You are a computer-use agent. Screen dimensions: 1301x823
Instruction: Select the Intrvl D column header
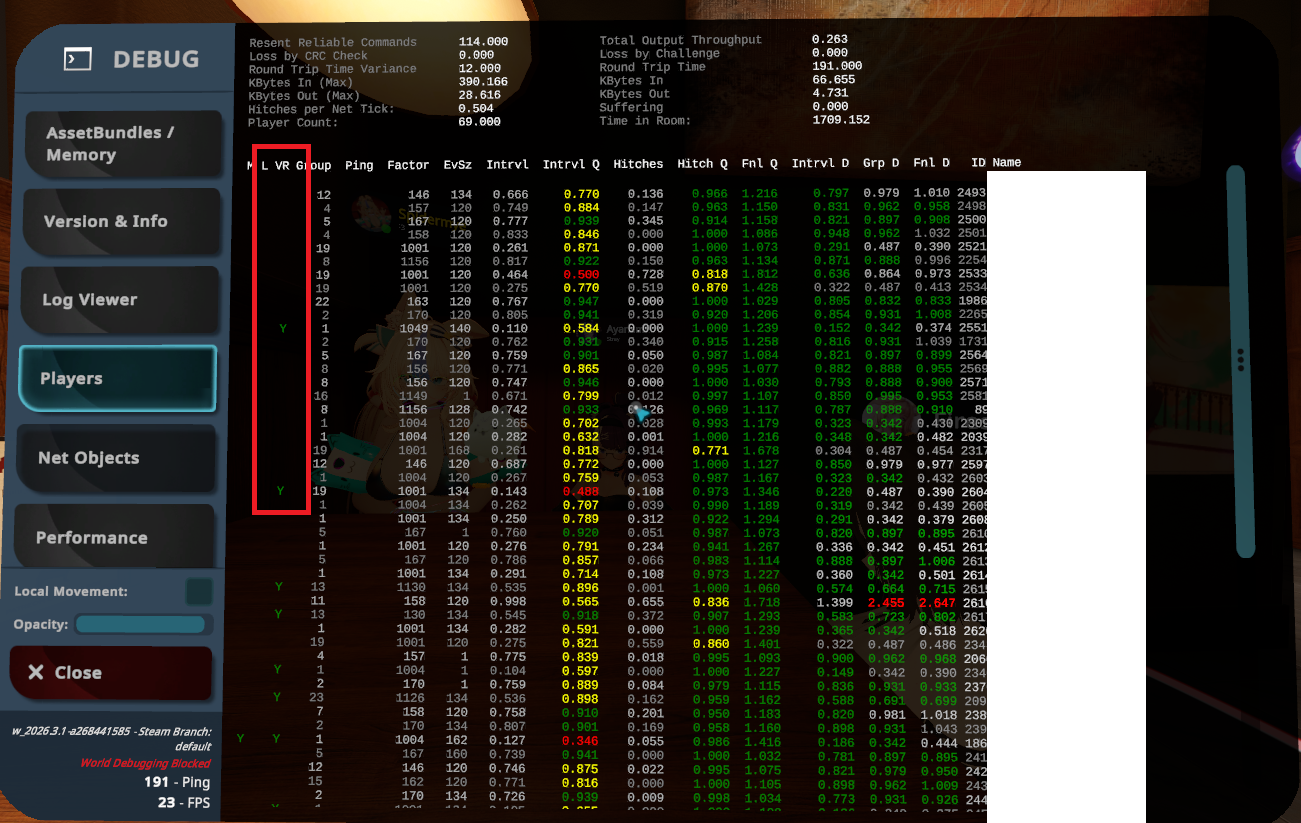821,163
